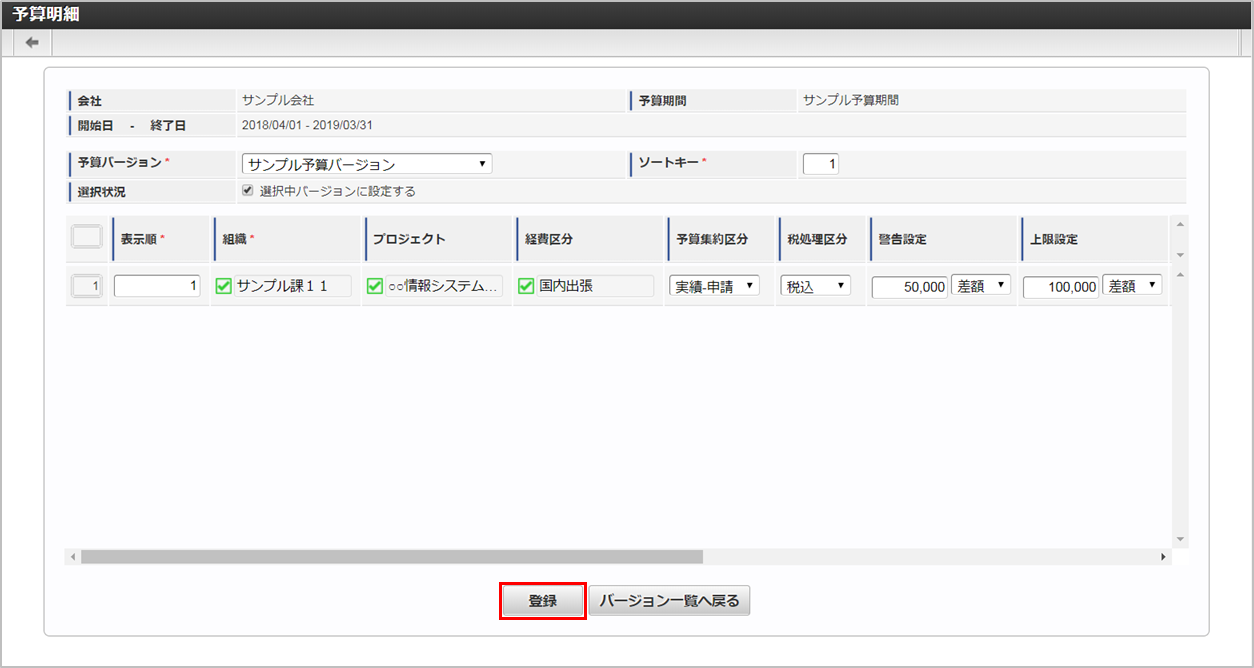Toggle the green check beside 国内出張
The image size is (1254, 668).
pyautogui.click(x=526, y=287)
